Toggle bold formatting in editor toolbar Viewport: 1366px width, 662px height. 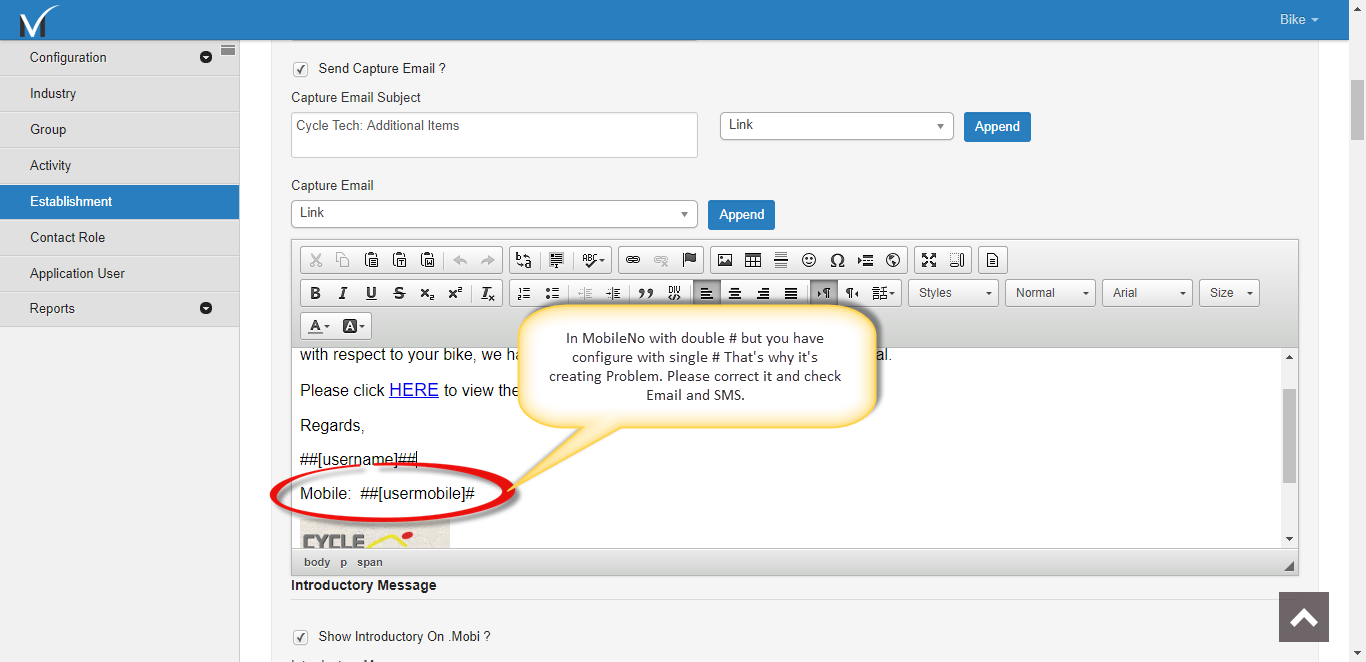coord(315,293)
